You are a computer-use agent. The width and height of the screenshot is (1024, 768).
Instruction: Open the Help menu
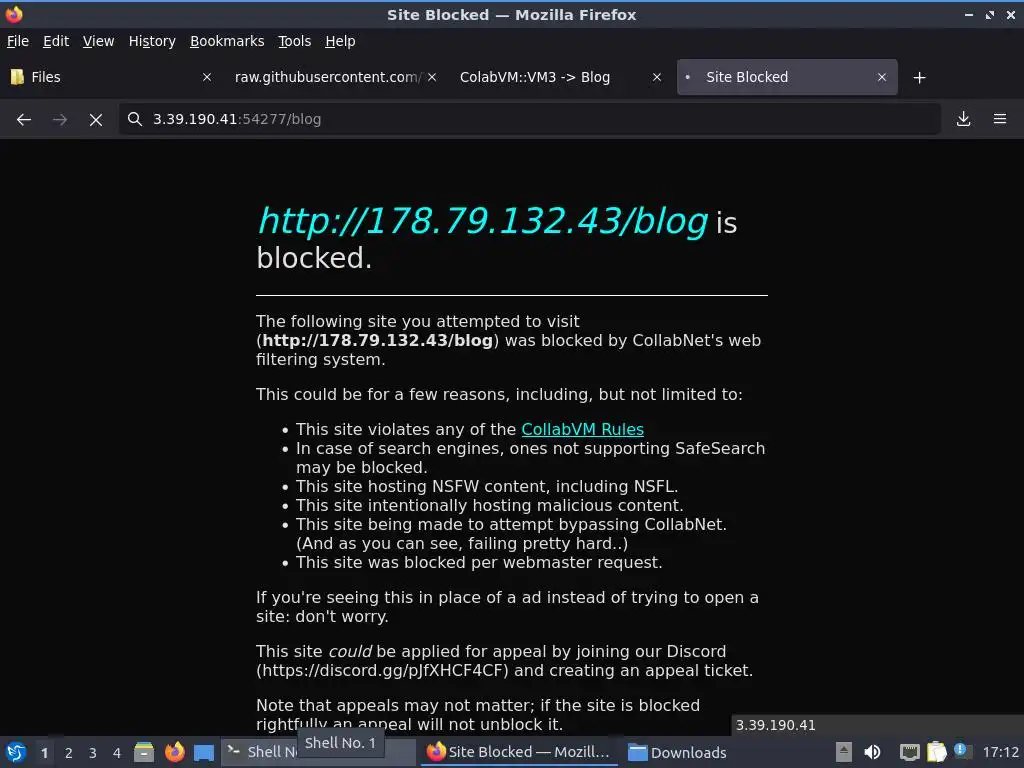pyautogui.click(x=340, y=41)
